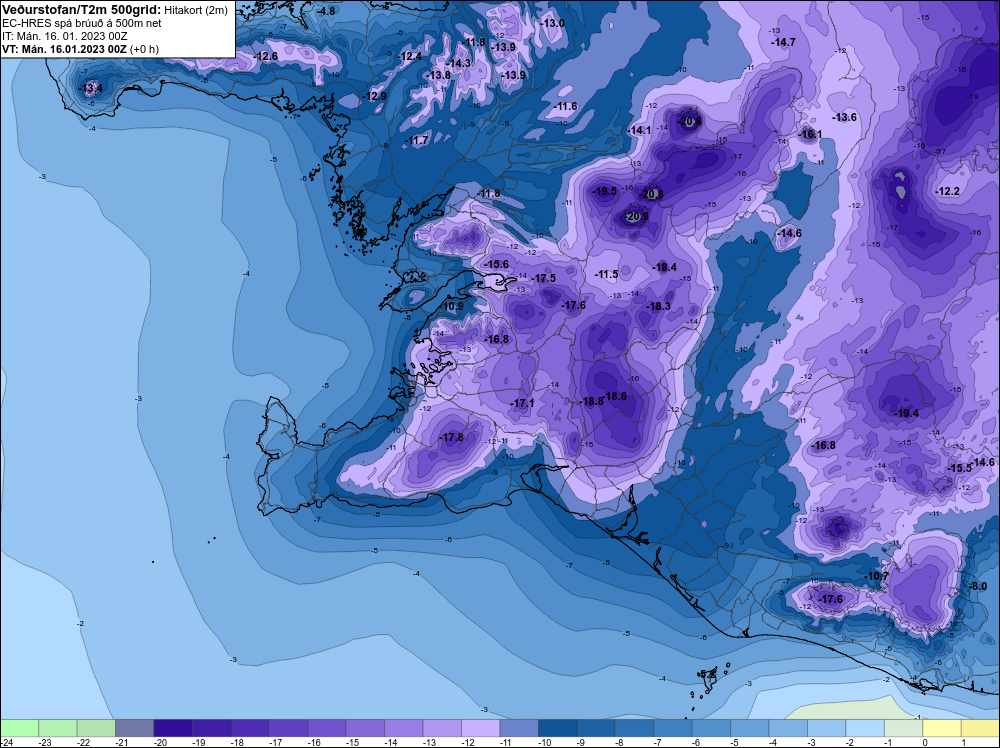Click the -12.6 temperature label
This screenshot has height=748, width=1000.
click(x=265, y=56)
